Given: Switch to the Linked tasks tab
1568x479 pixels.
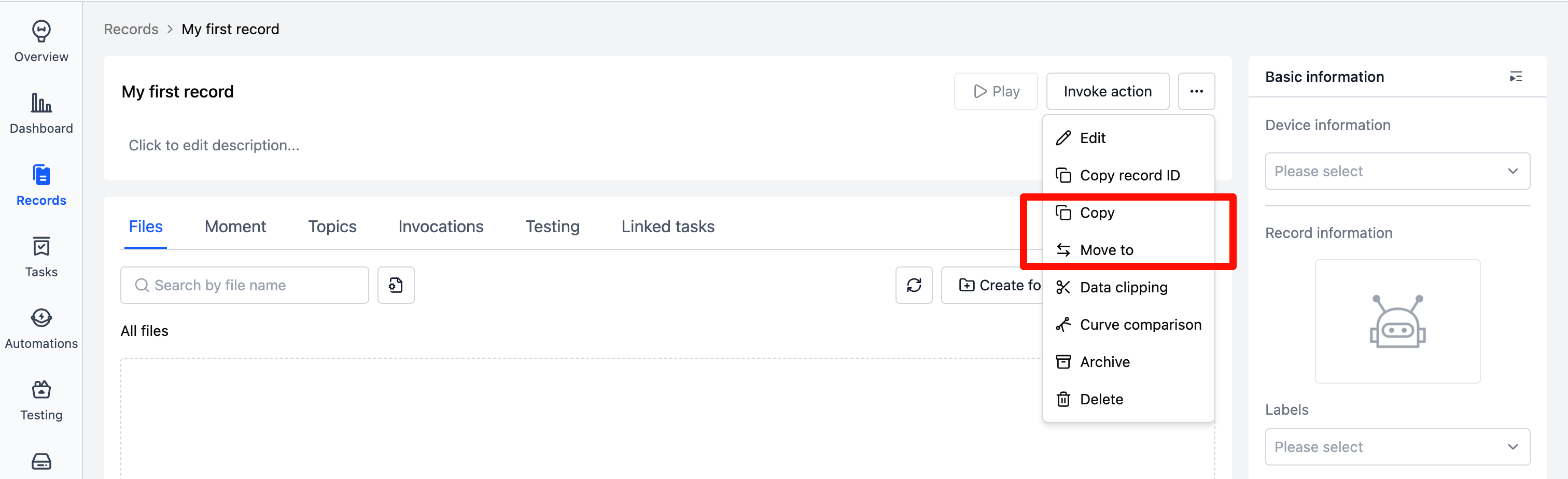Looking at the screenshot, I should coord(668,226).
